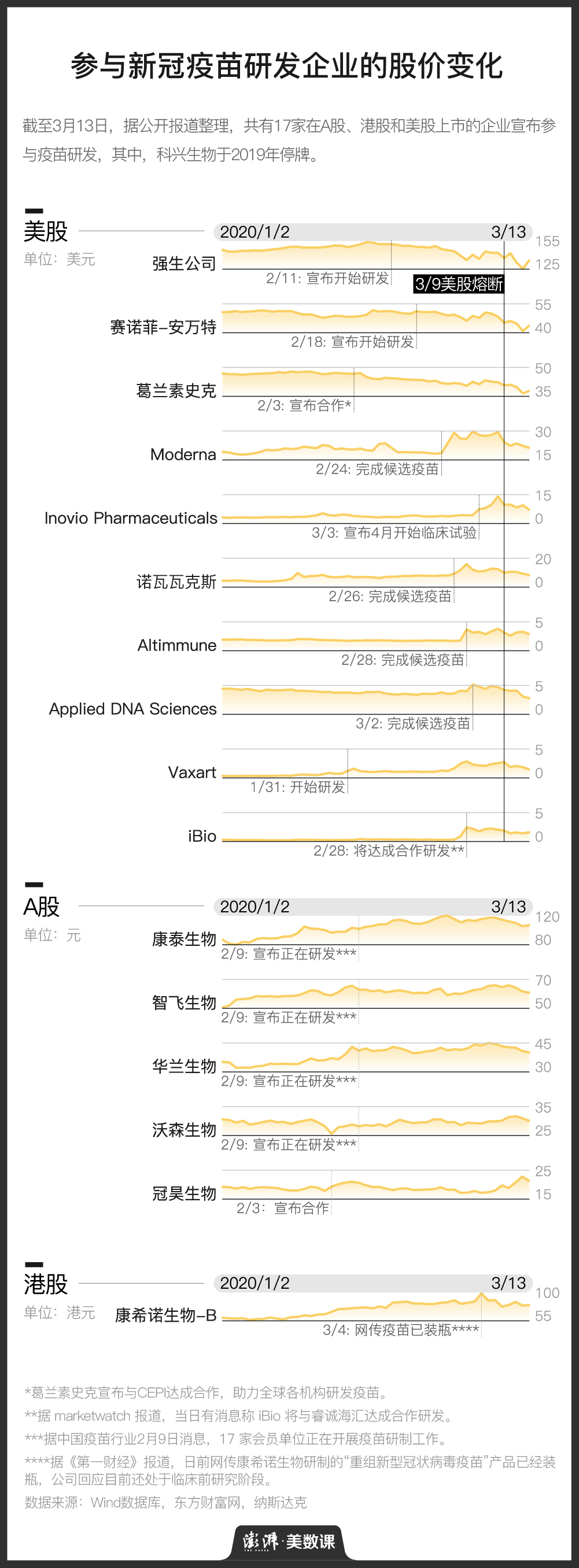Click the 数据来源 data source footnote

pos(165,1502)
